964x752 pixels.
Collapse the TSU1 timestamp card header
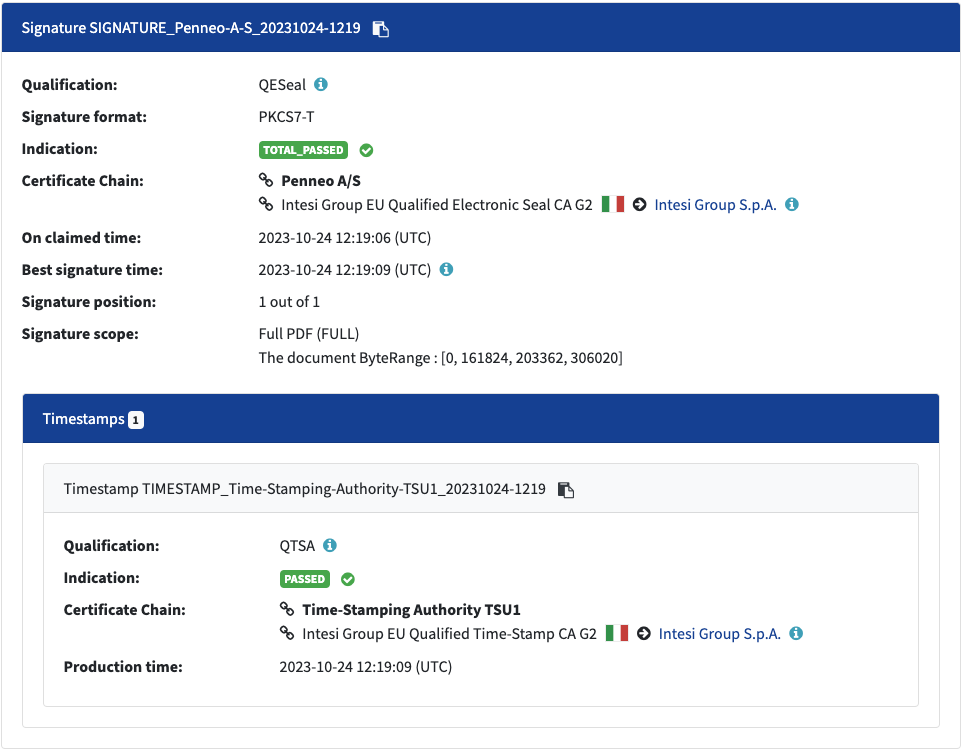point(481,488)
